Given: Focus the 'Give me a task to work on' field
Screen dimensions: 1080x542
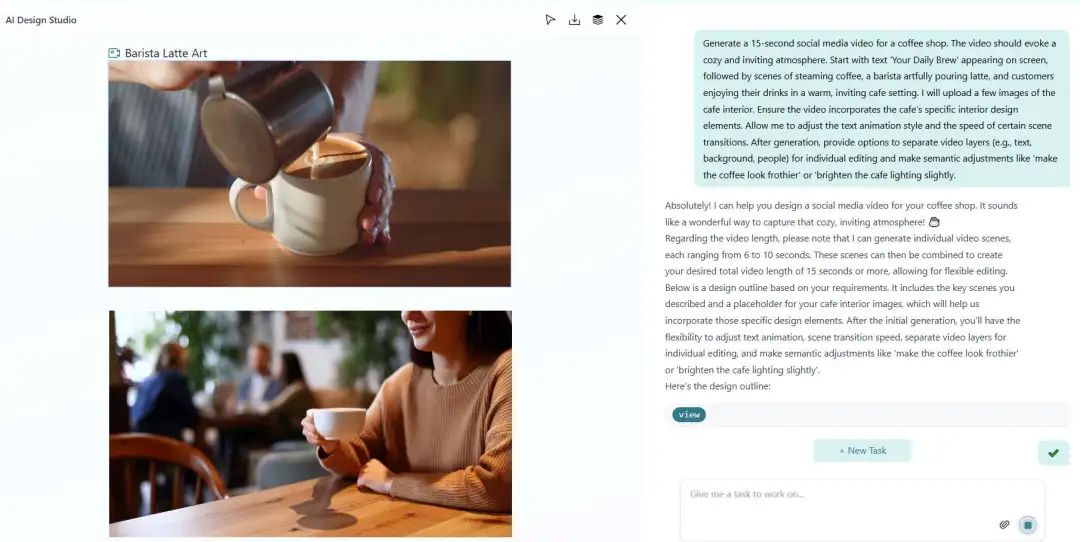Looking at the screenshot, I should (x=862, y=510).
